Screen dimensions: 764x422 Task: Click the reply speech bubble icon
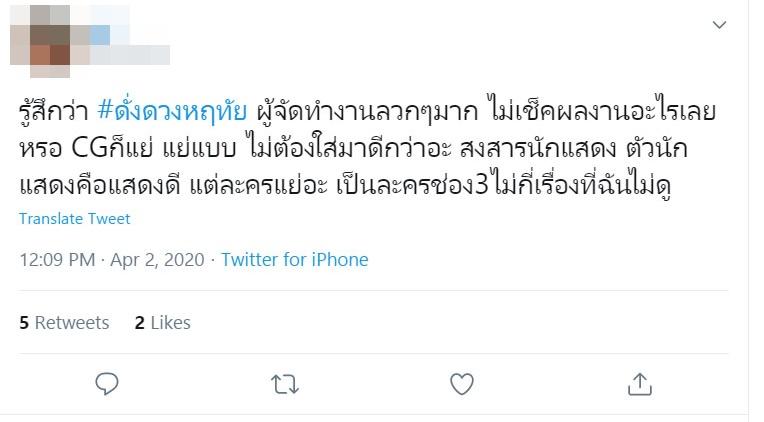pos(107,384)
